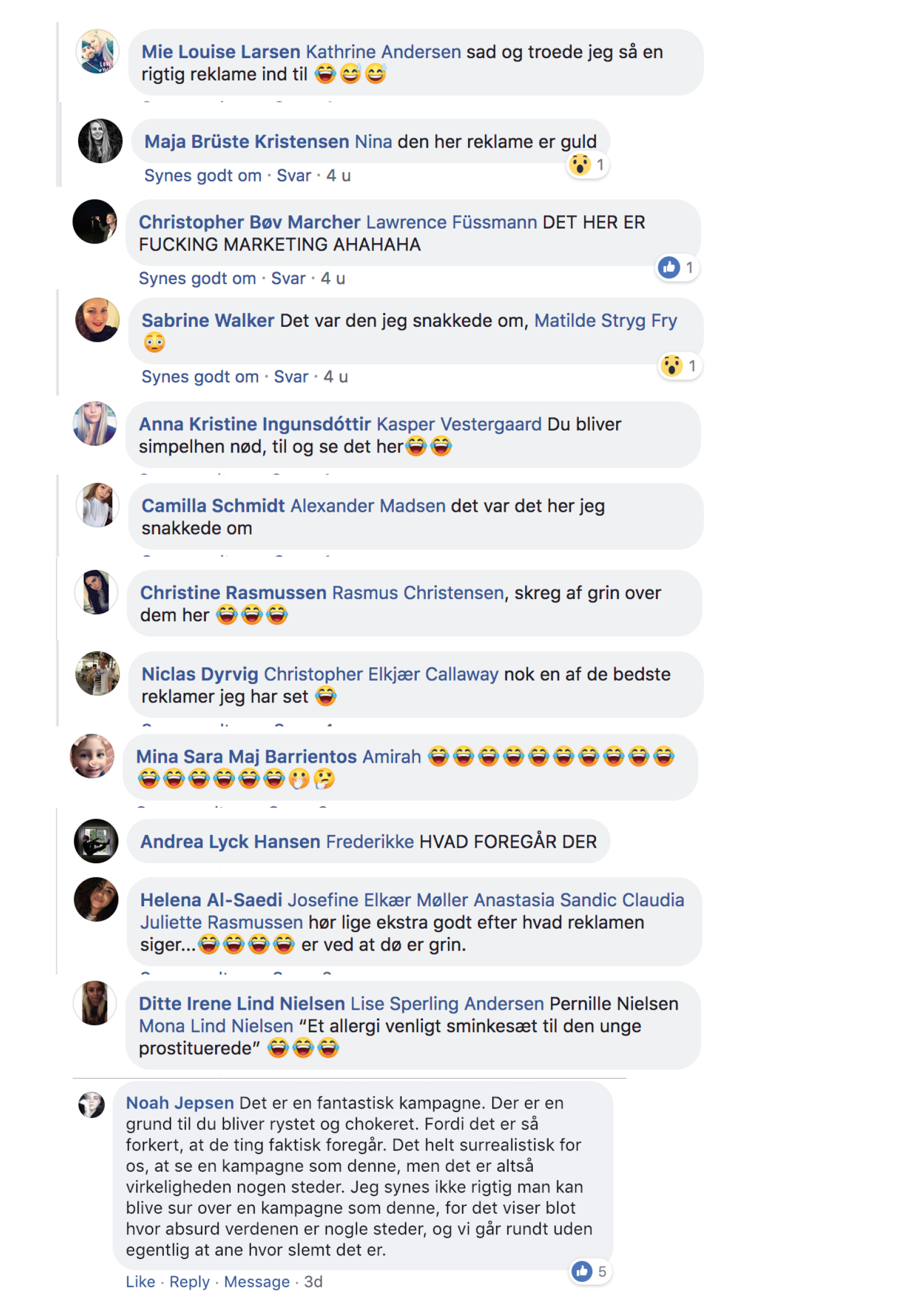Click Synes godt om under Maja's comment
Screen dimensions: 924x1307
coord(203,176)
